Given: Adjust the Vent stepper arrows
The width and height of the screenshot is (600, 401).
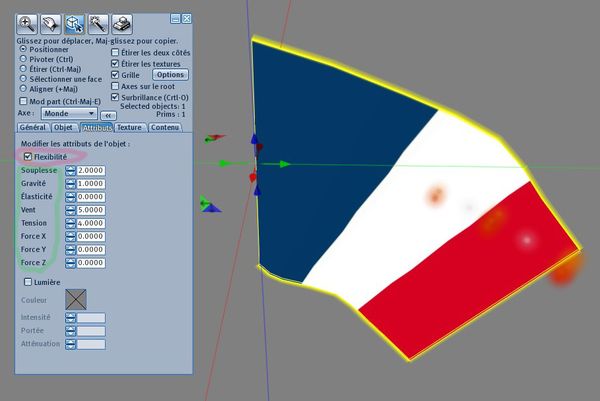Looking at the screenshot, I should click(x=70, y=210).
